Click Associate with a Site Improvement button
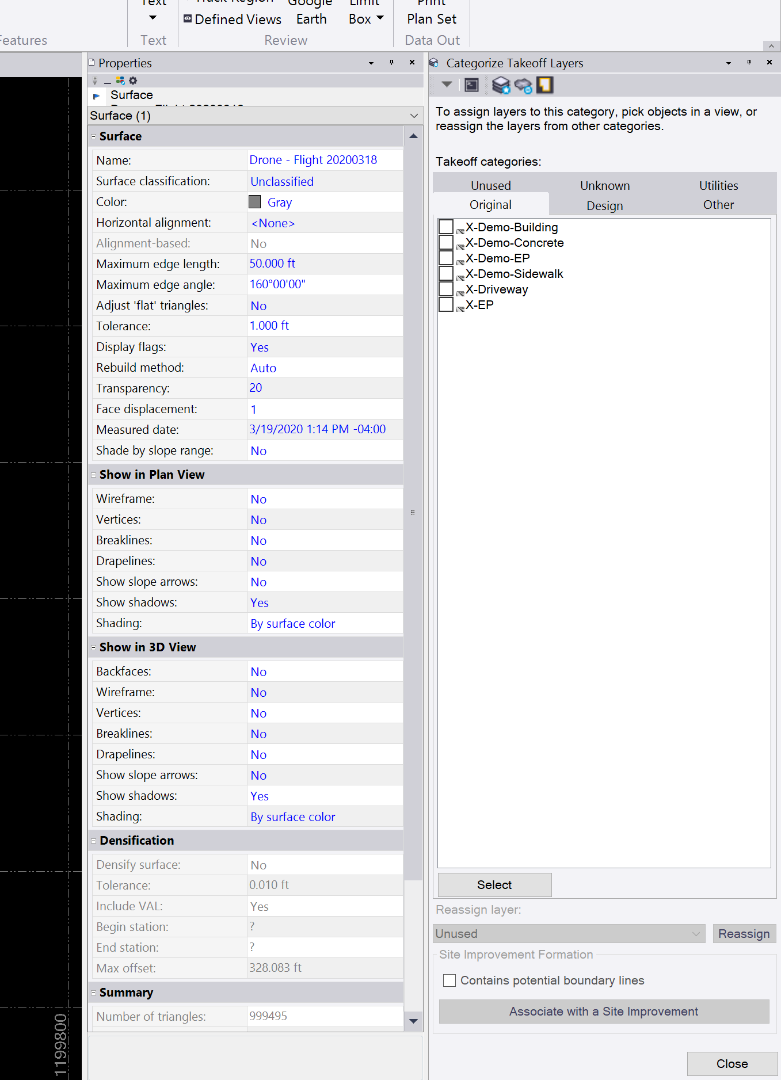781x1080 pixels. point(604,1011)
